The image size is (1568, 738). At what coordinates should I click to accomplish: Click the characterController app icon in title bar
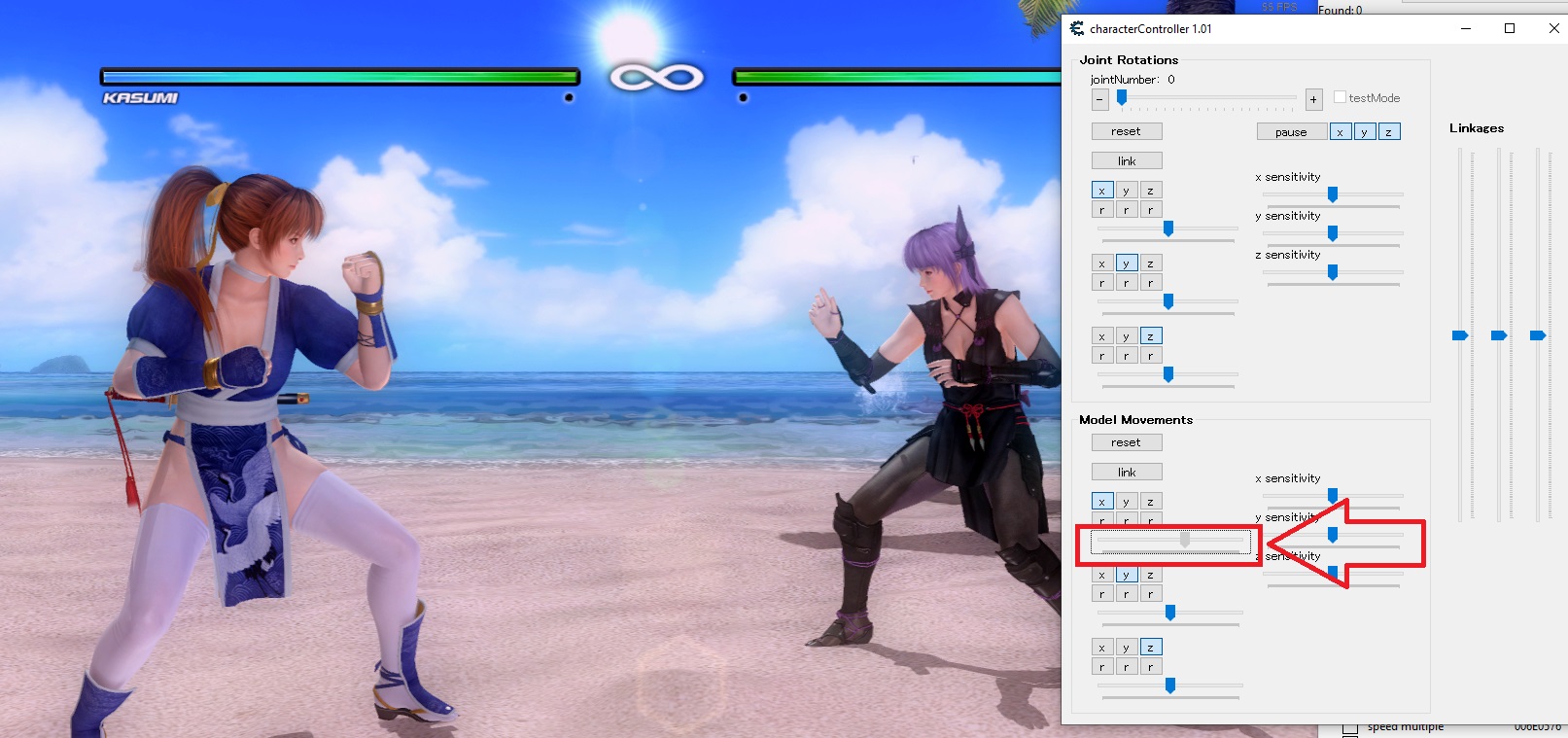tap(1077, 28)
